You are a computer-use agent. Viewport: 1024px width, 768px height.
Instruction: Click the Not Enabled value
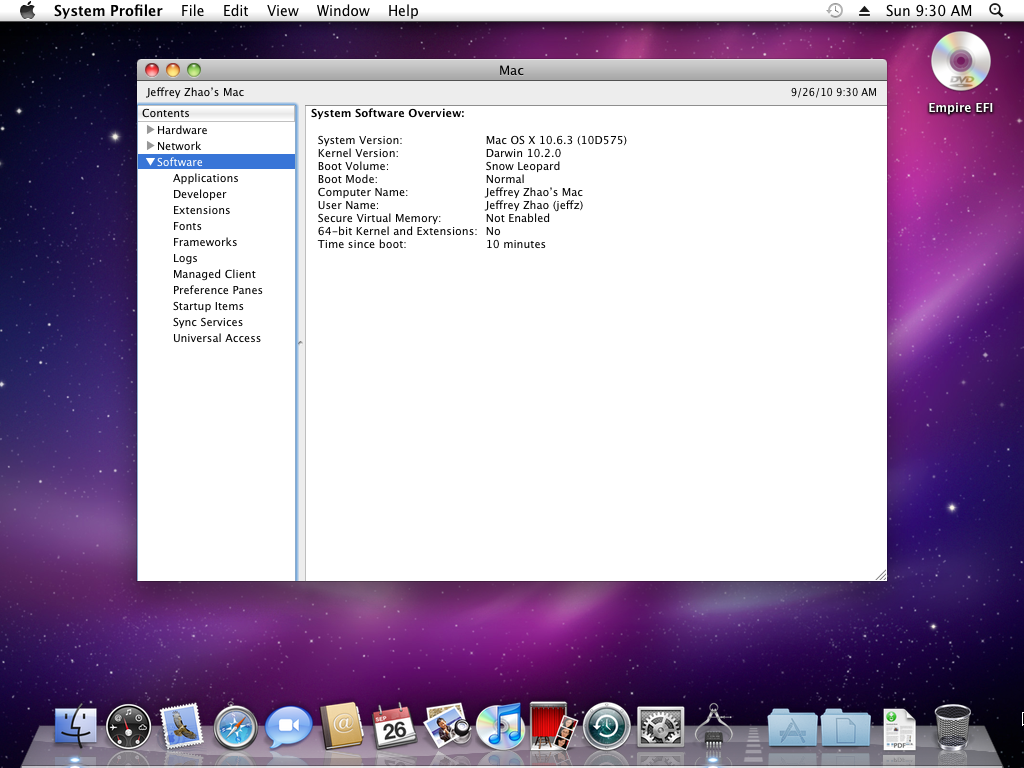[x=518, y=218]
